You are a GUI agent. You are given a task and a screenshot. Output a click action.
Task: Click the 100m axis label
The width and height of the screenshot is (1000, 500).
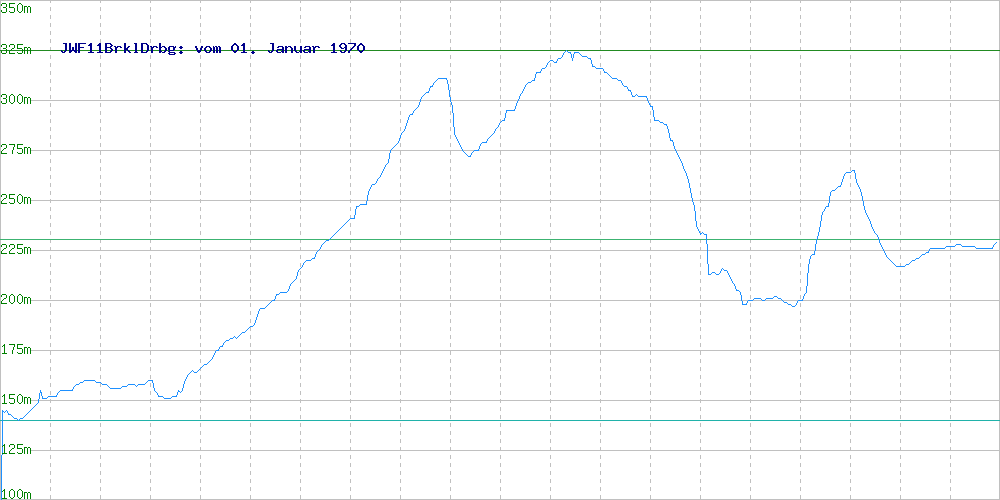(x=17, y=494)
